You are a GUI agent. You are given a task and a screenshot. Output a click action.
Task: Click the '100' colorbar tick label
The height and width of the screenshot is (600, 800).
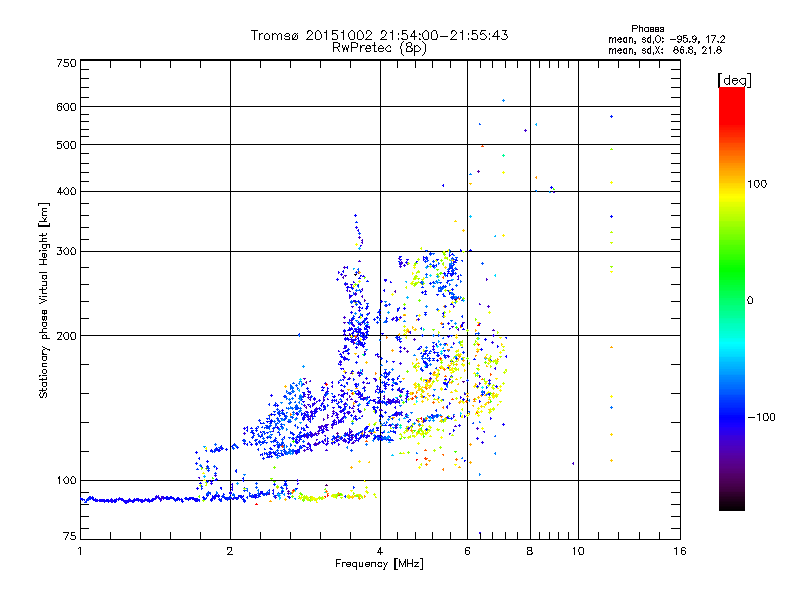pos(757,184)
